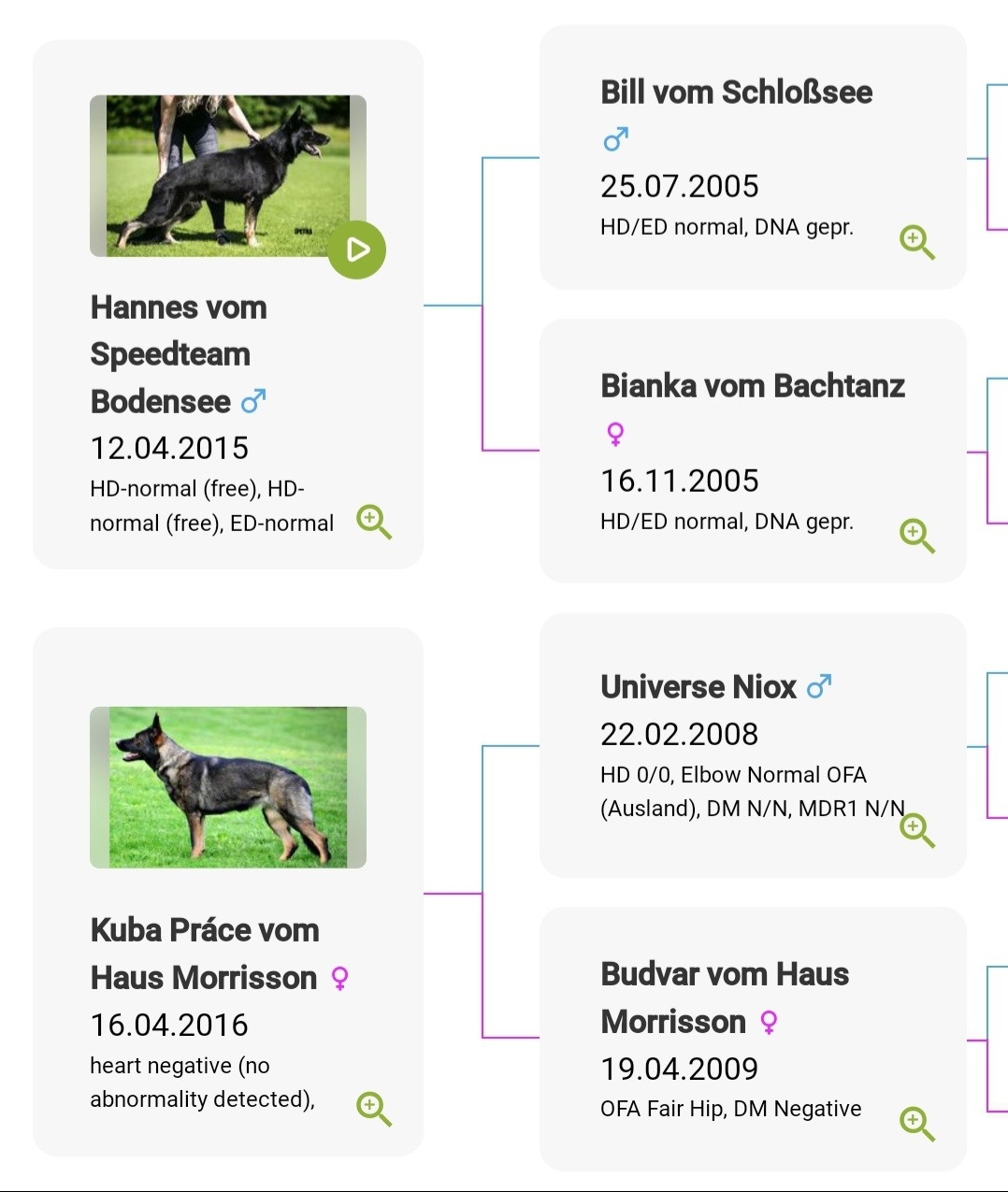Click magnifier icon in Bill vom Schloßsee card
The width and height of the screenshot is (1008, 1192).
pyautogui.click(x=915, y=241)
